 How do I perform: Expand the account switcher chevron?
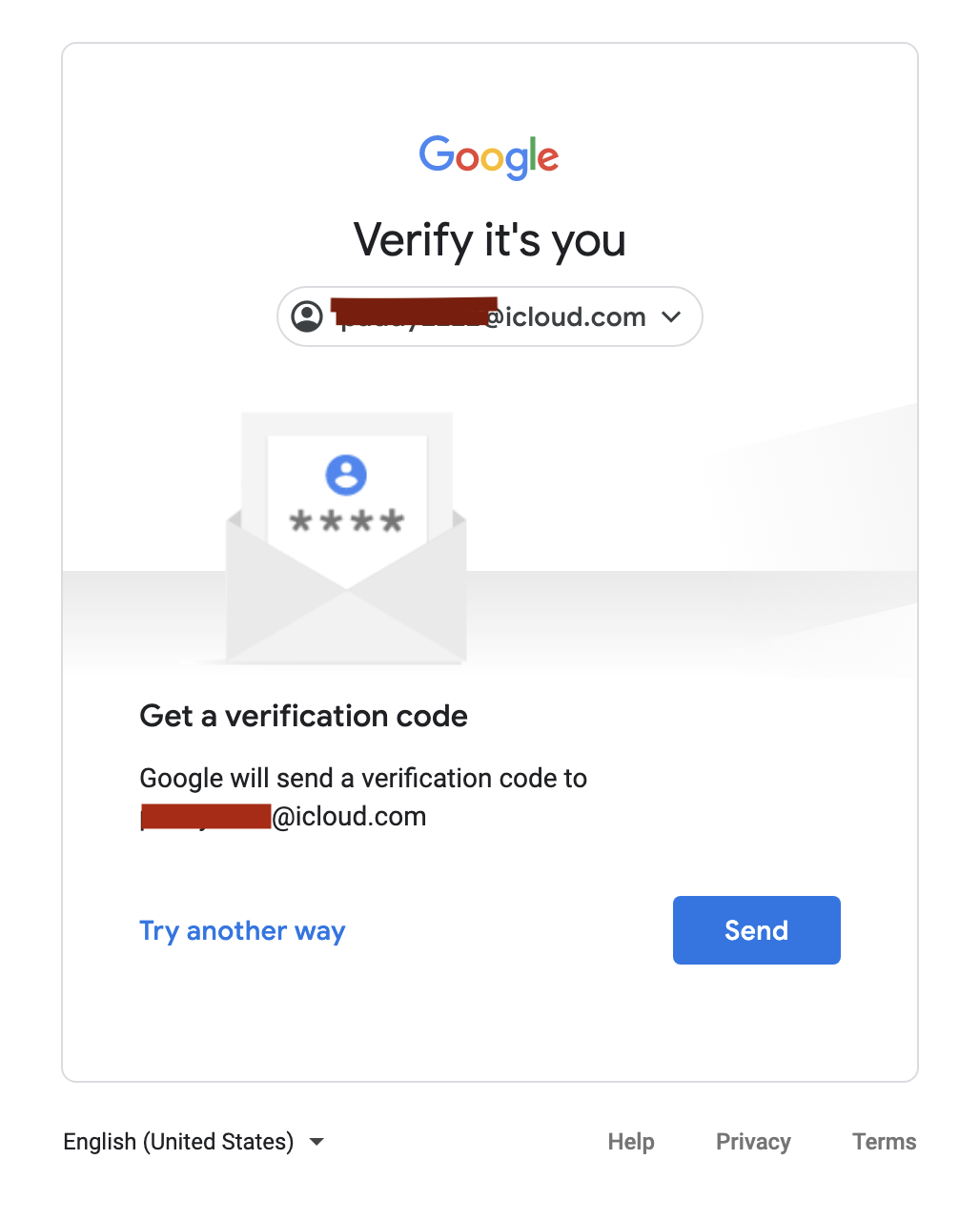(x=671, y=316)
